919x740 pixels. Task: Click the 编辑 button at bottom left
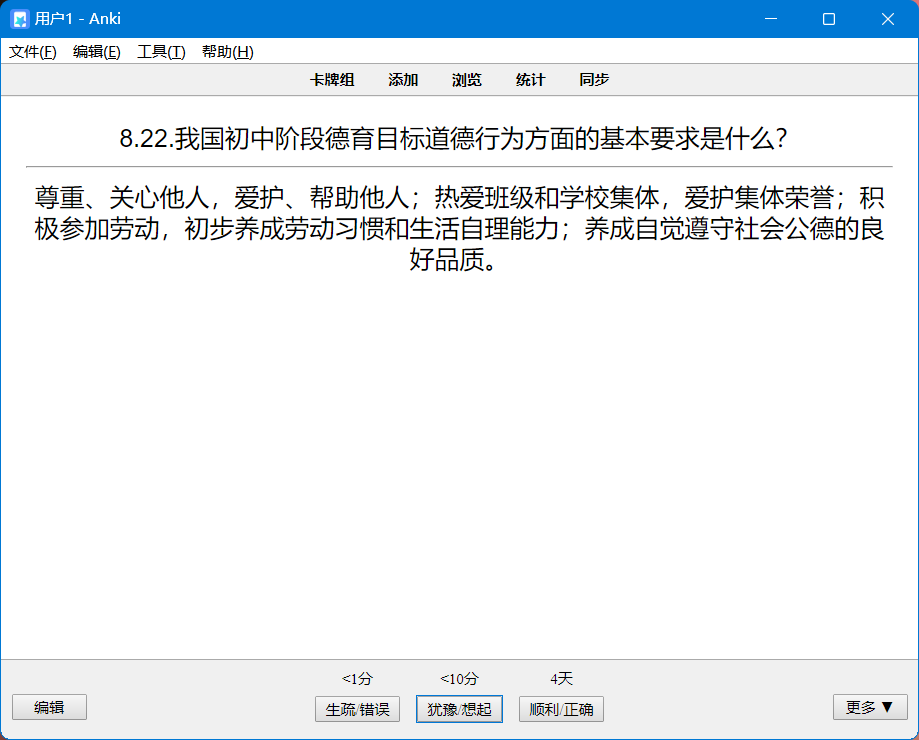point(49,707)
